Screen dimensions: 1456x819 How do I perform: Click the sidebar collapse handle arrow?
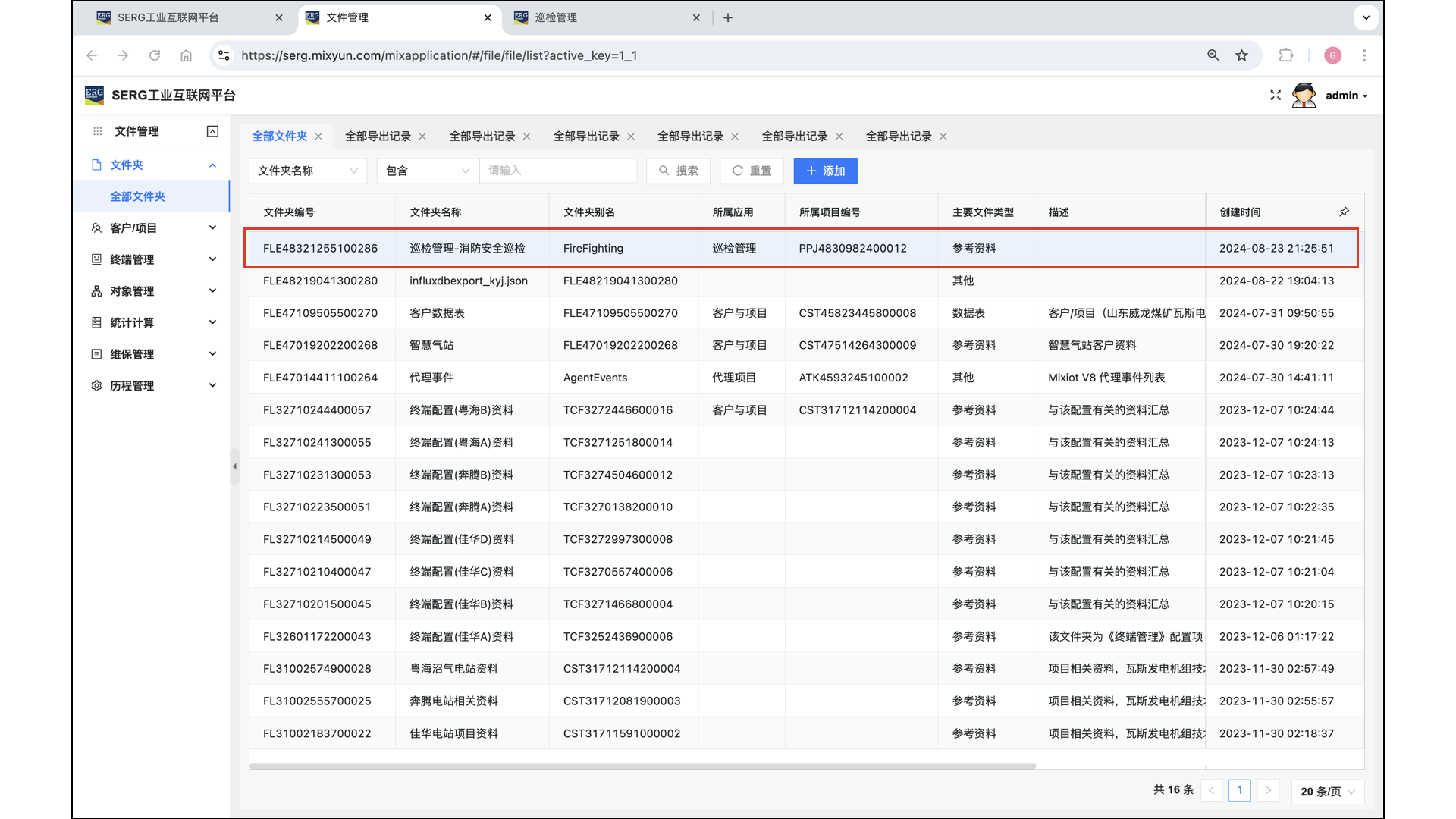point(234,466)
